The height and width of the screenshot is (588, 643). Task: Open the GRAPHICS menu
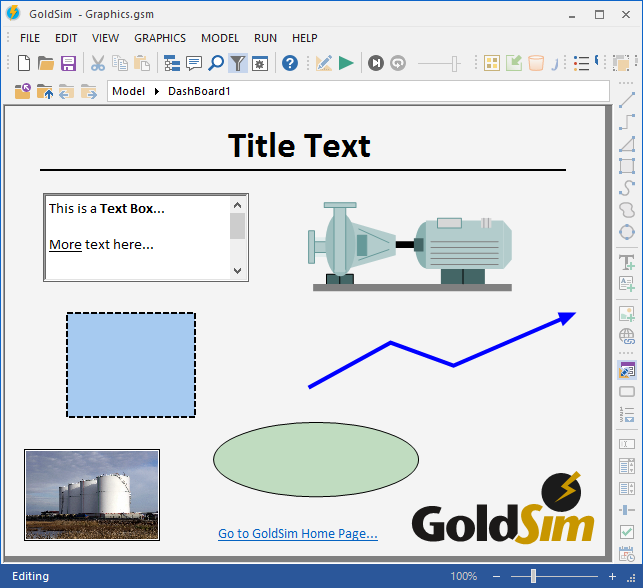pyautogui.click(x=160, y=38)
